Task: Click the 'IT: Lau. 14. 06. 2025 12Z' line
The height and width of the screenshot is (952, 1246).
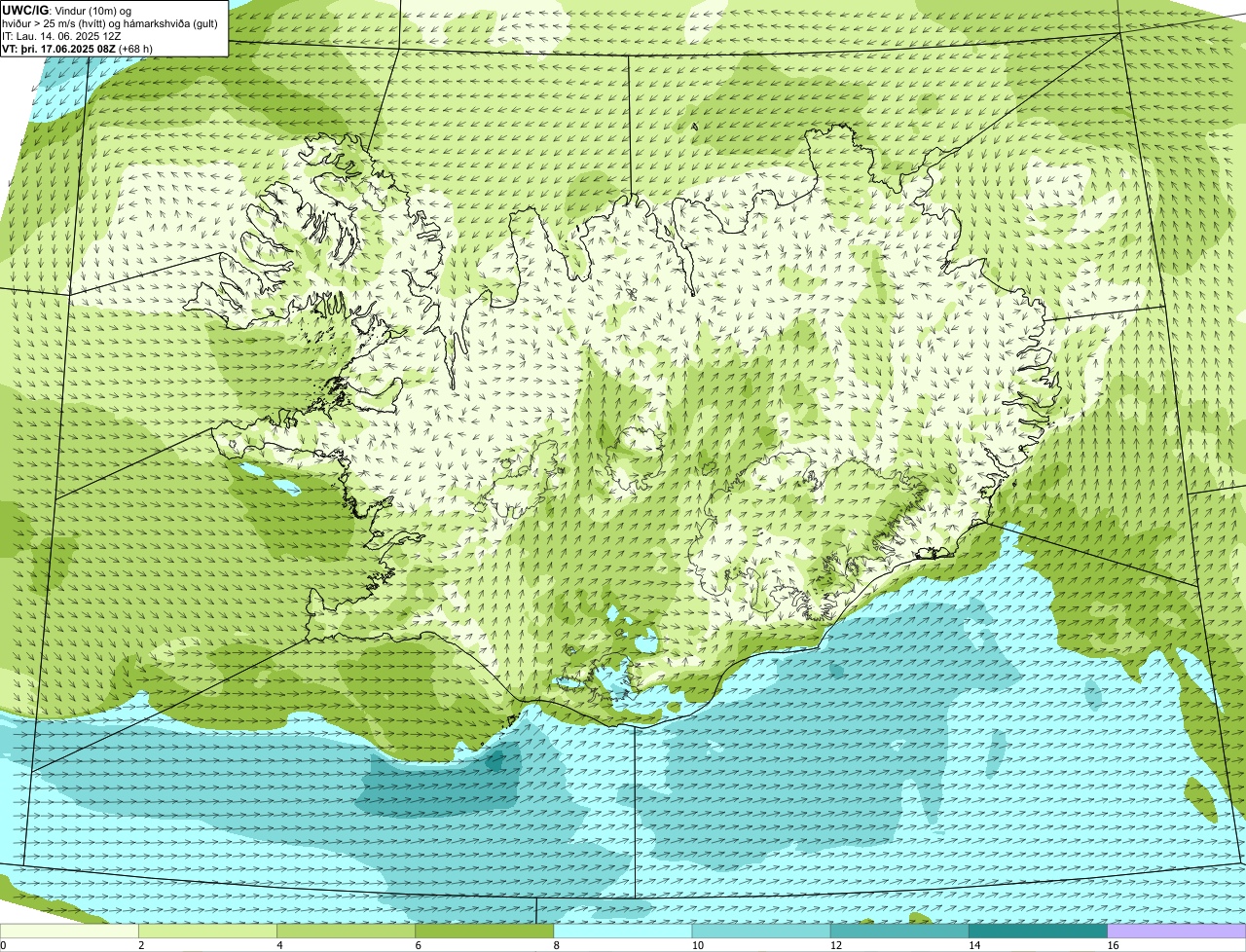Action: click(61, 36)
